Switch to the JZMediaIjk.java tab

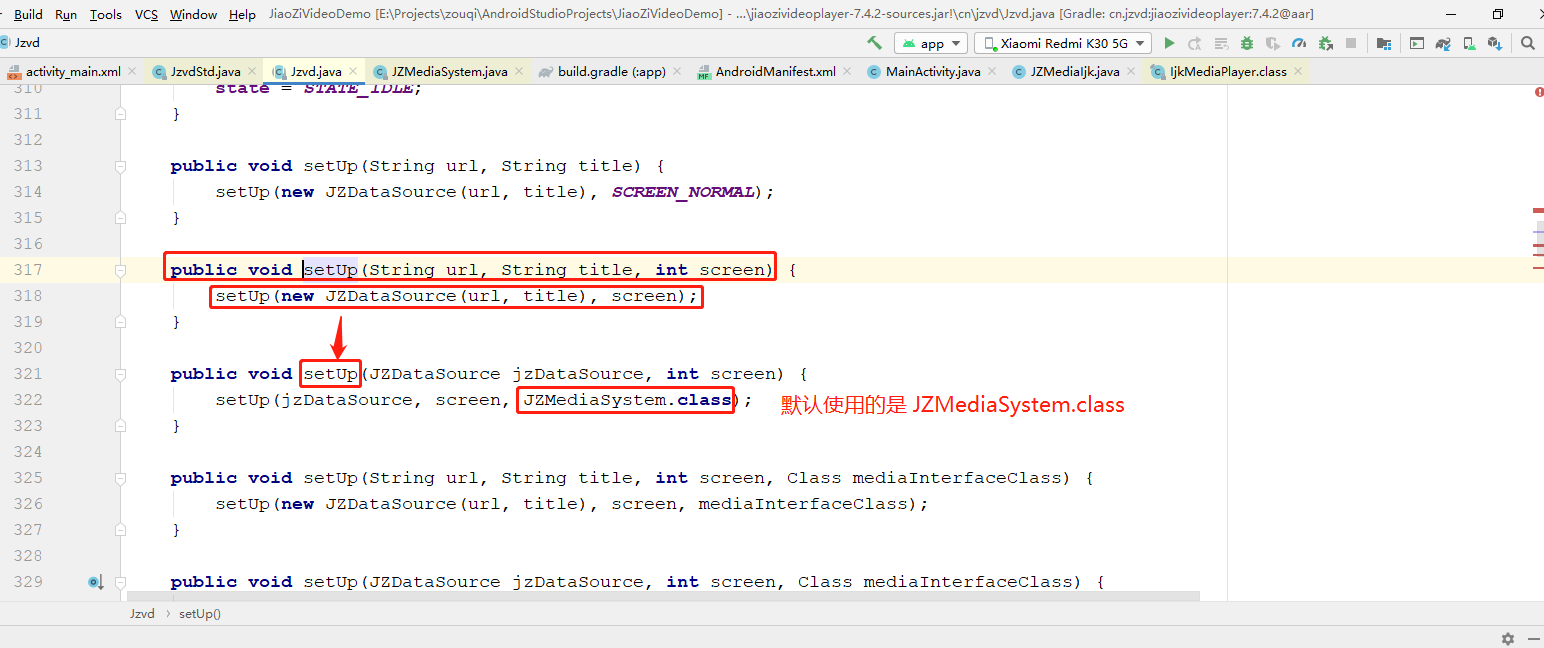1075,72
